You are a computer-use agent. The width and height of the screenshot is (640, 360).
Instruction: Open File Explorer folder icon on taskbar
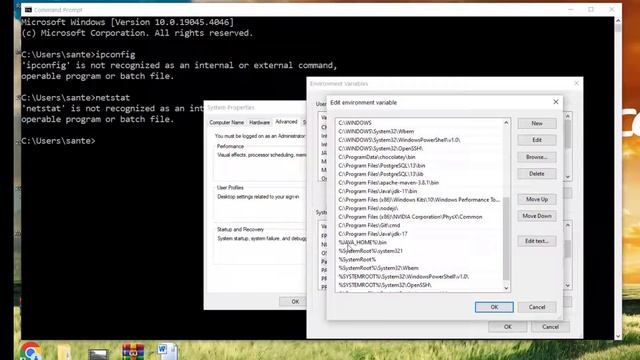64,353
